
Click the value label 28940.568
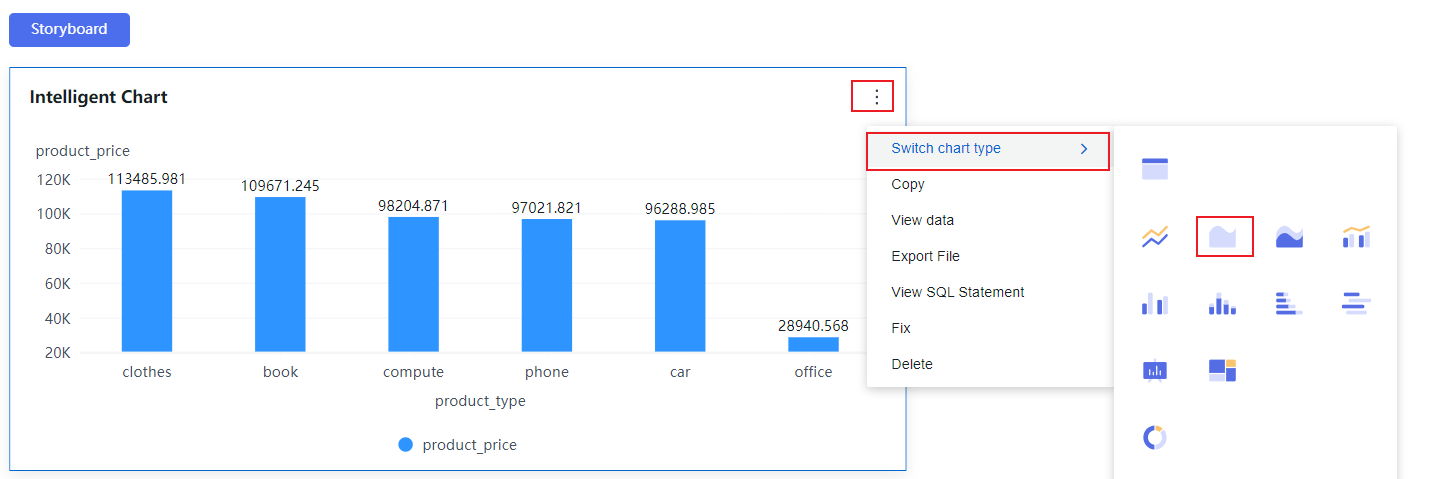[x=813, y=326]
